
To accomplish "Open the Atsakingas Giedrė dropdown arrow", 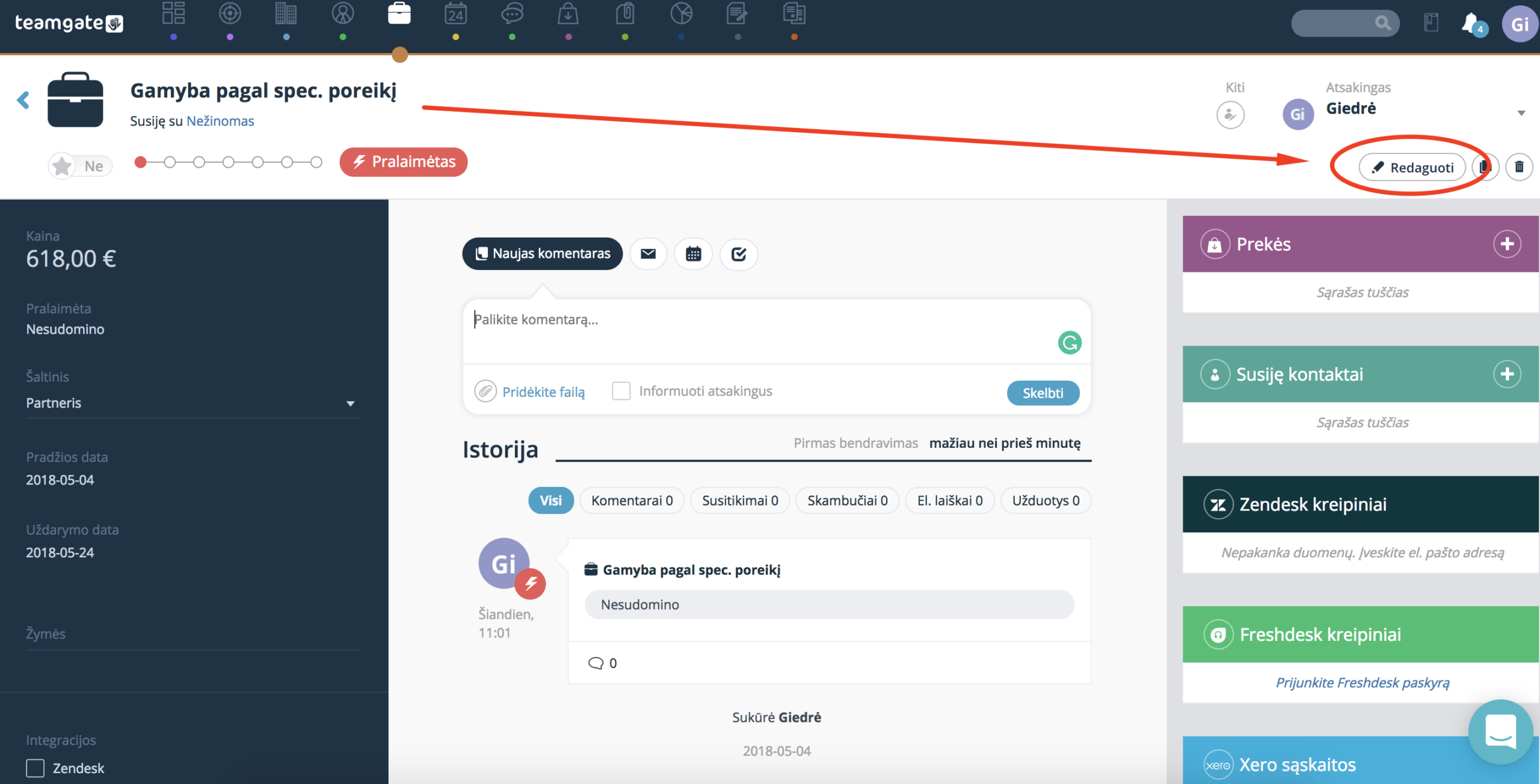I will (x=1521, y=113).
